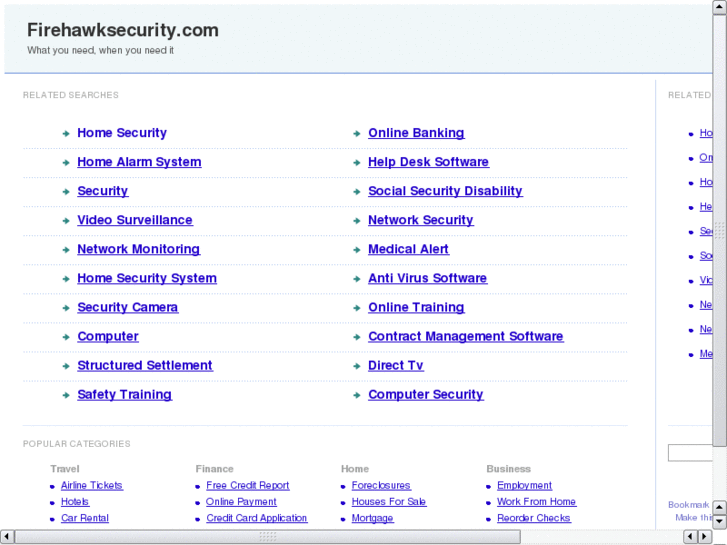
Task: Click the Credit Card Application link
Action: coord(256,518)
